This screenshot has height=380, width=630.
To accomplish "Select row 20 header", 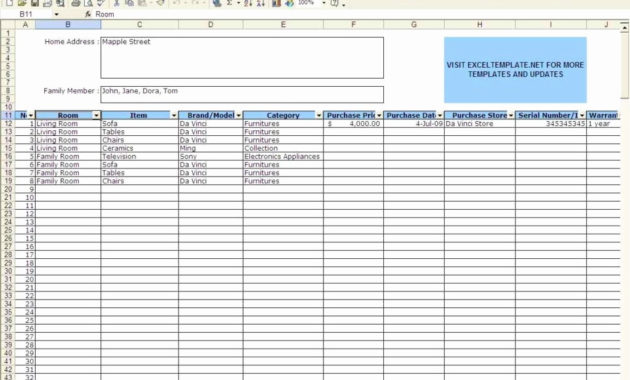I will pyautogui.click(x=8, y=189).
